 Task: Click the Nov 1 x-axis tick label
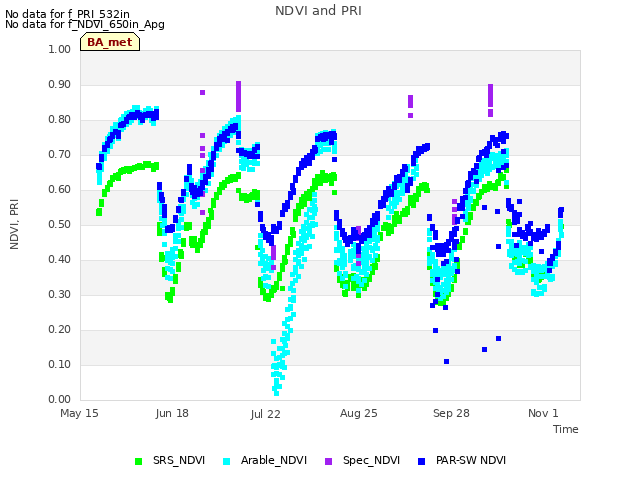click(x=543, y=413)
